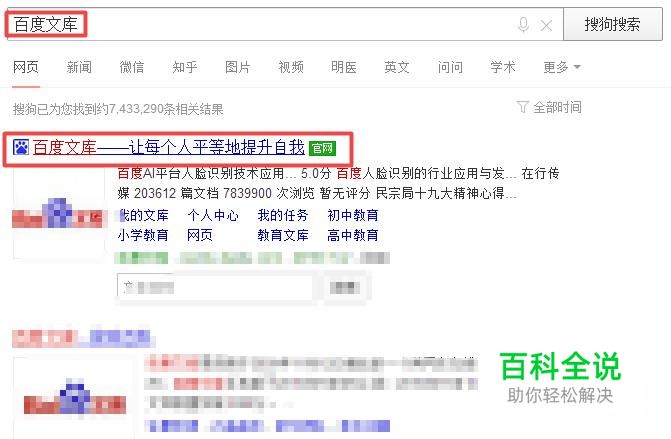Viewport: 671px width, 439px height.
Task: Open the 高中教育 sublink
Action: click(353, 235)
